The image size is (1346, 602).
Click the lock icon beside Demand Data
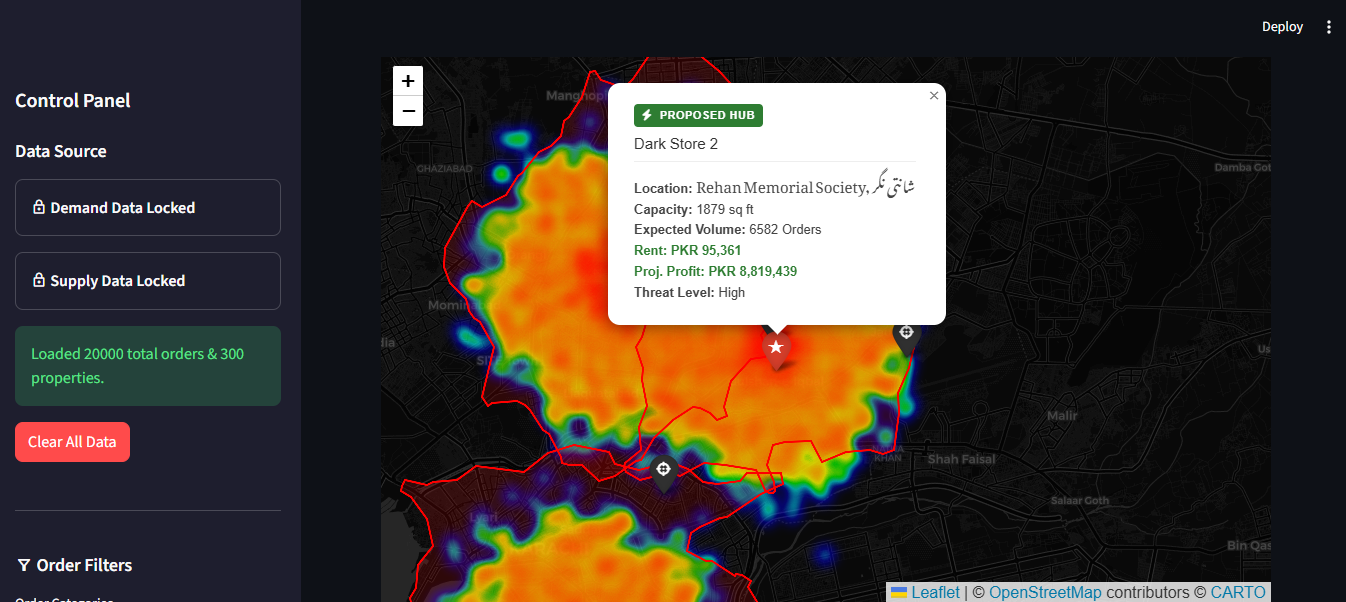click(39, 208)
